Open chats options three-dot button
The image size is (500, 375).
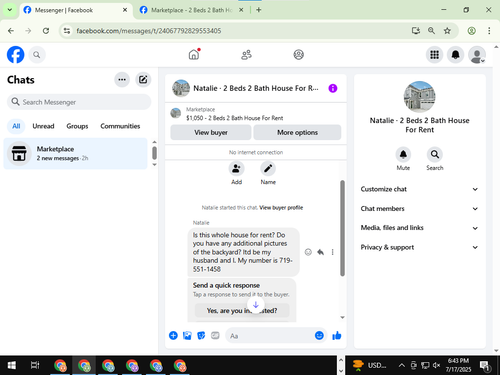click(x=122, y=80)
